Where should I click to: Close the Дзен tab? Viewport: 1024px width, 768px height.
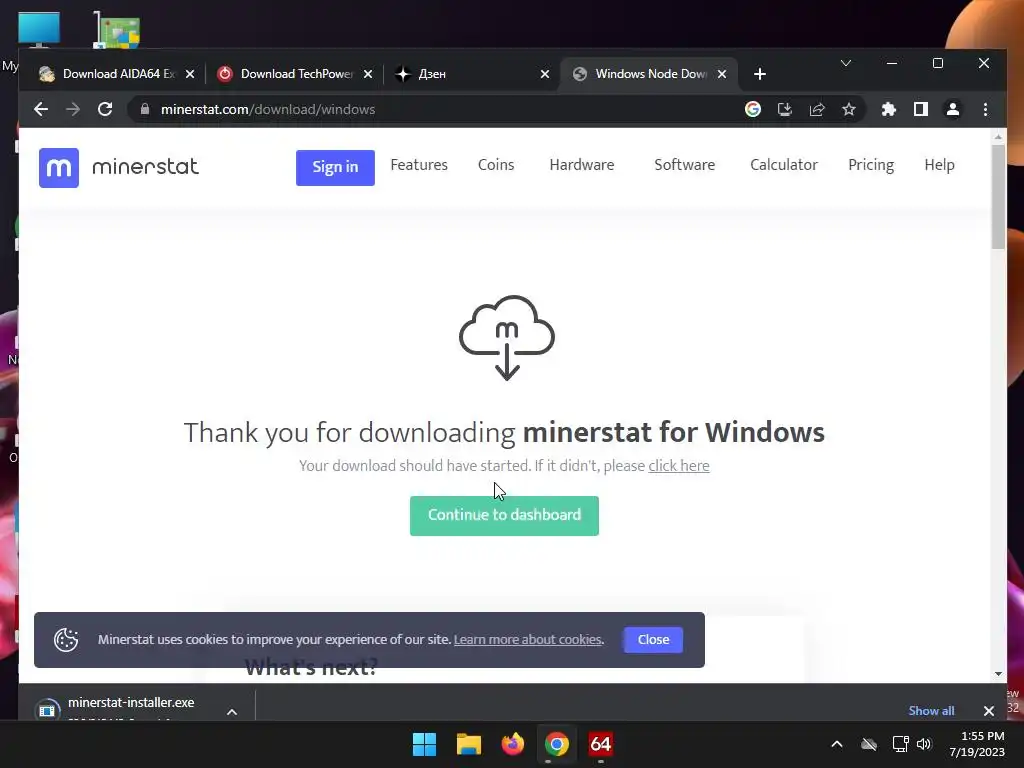click(545, 74)
